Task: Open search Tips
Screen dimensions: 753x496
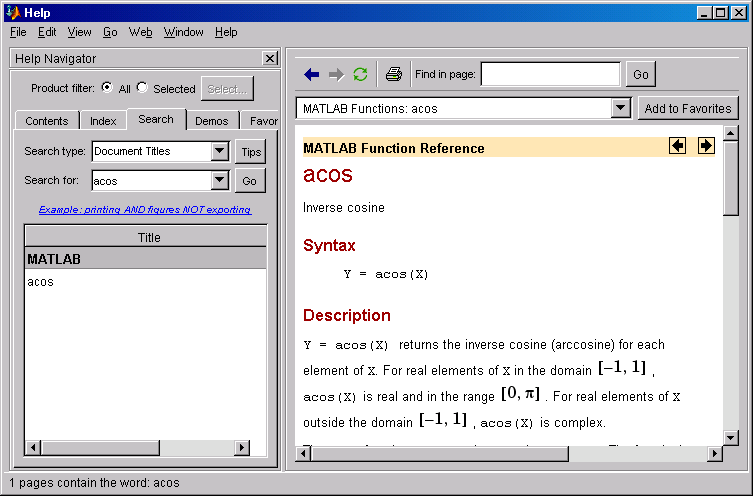Action: click(251, 152)
